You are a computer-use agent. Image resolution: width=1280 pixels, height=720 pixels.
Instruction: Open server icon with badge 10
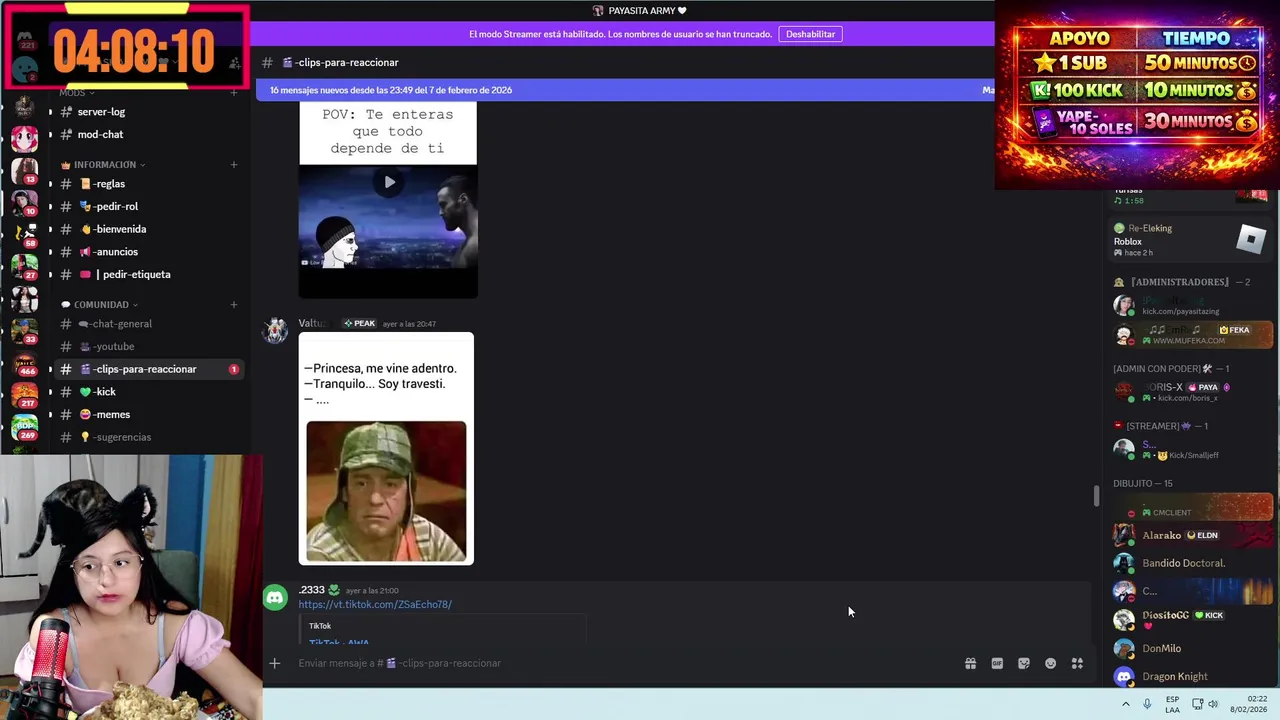coord(24,203)
